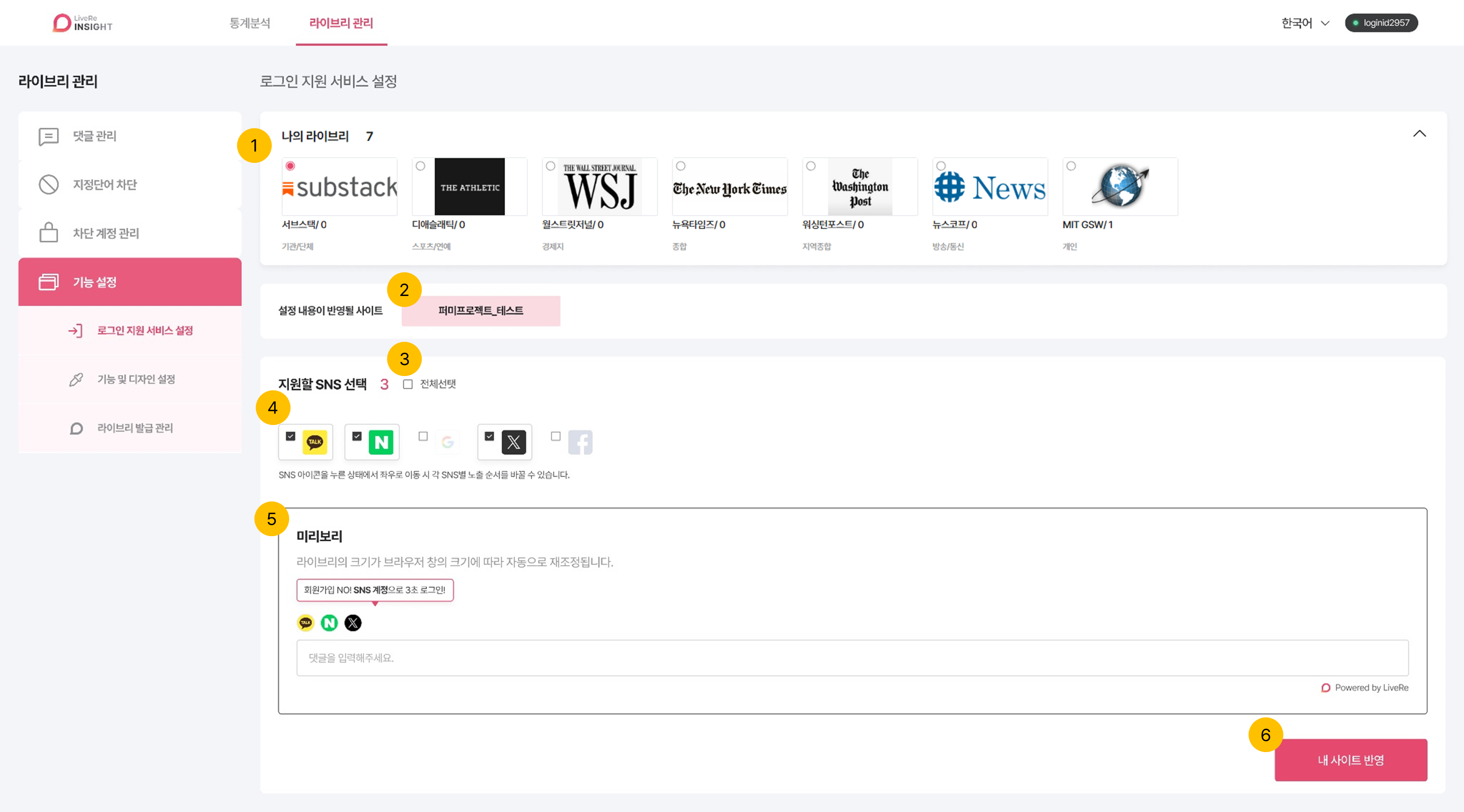Enable the Facebook SNS checkbox
The image size is (1464, 812).
point(556,436)
